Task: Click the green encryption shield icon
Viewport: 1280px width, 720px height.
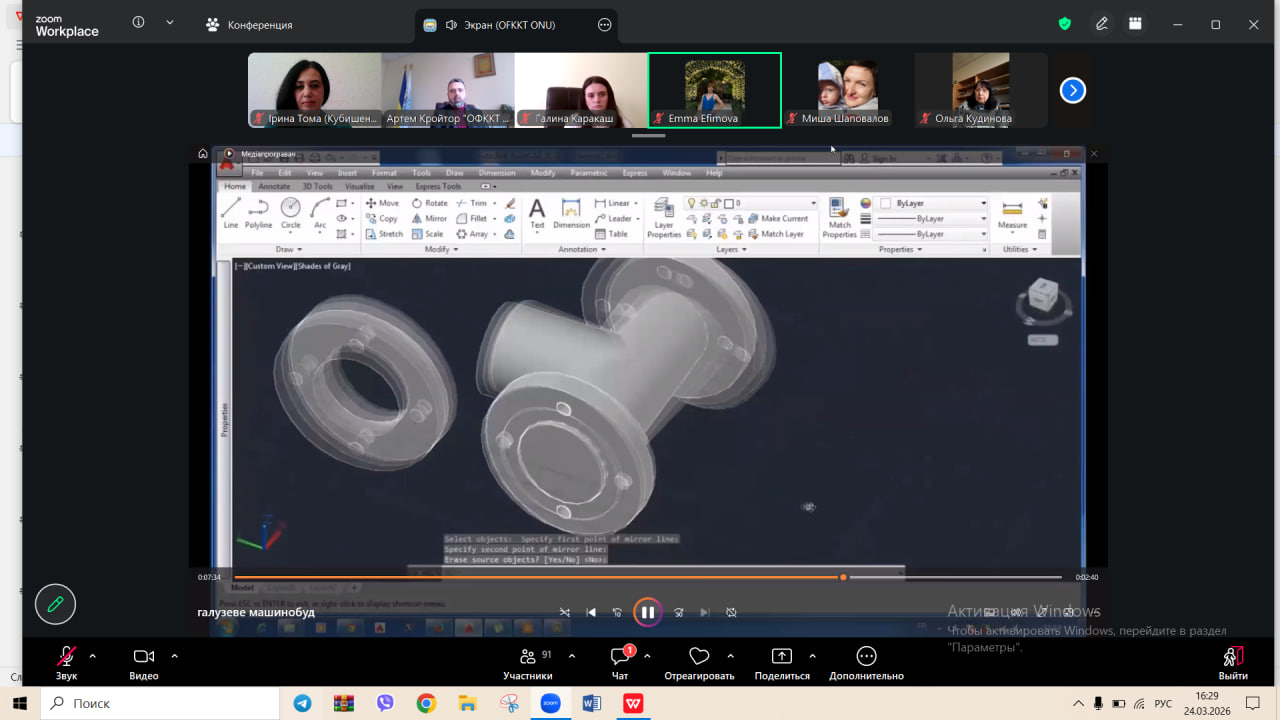Action: point(1065,24)
